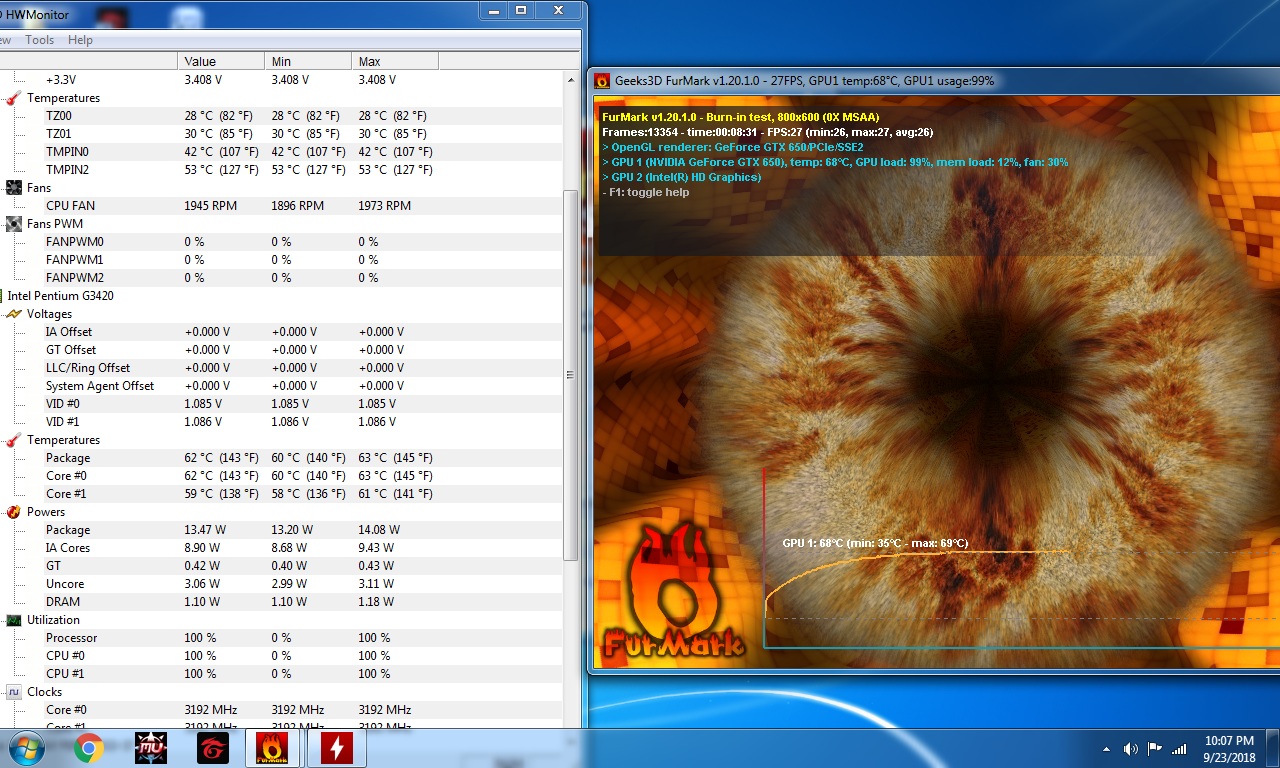
Task: Click the Clocks group icon
Action: click(x=14, y=692)
